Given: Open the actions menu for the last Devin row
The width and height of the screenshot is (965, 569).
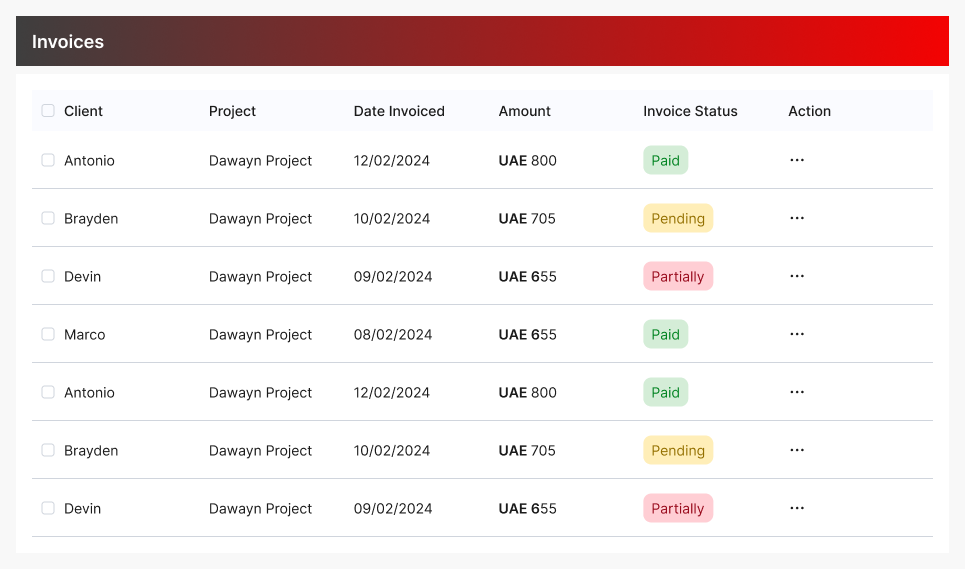Looking at the screenshot, I should tap(796, 508).
